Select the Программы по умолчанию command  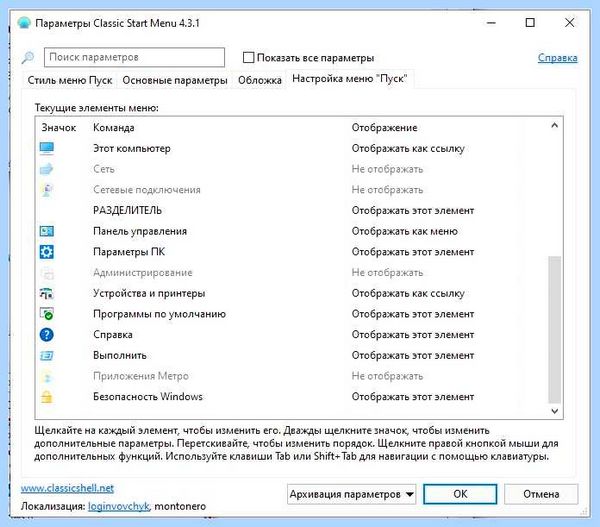pos(159,314)
